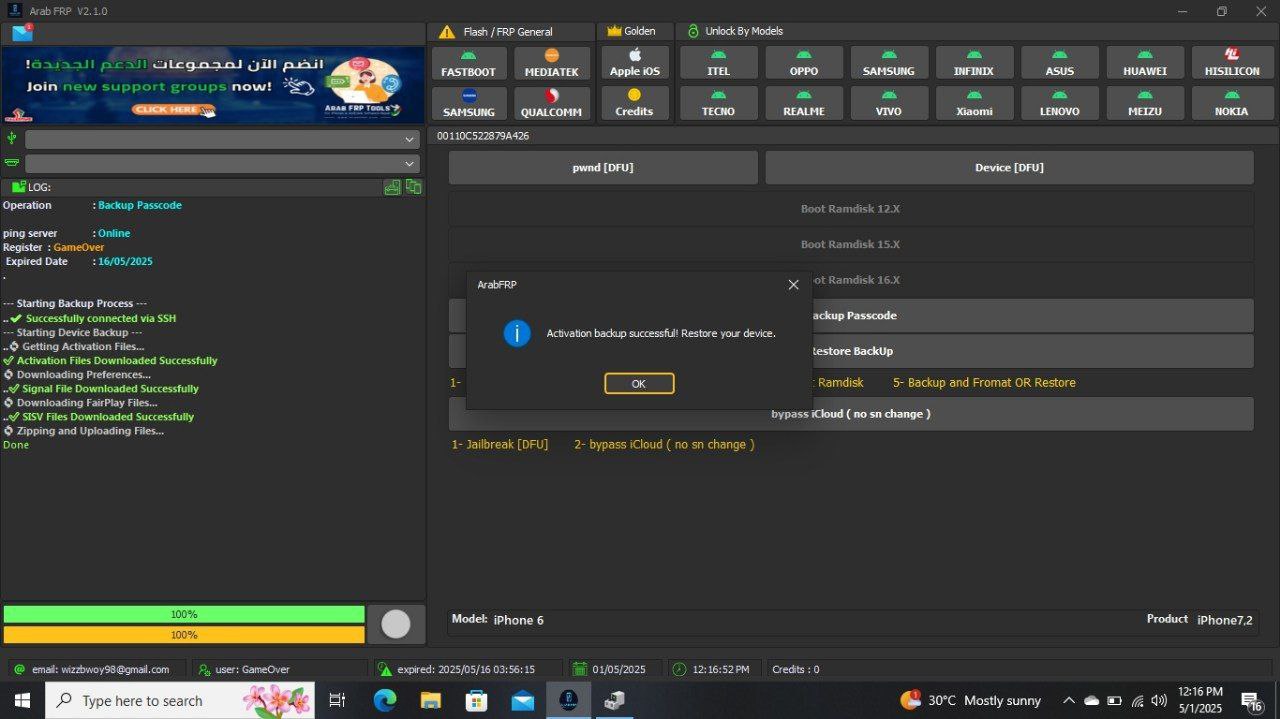1280x719 pixels.
Task: Choose the TECNO model button
Action: 718,103
